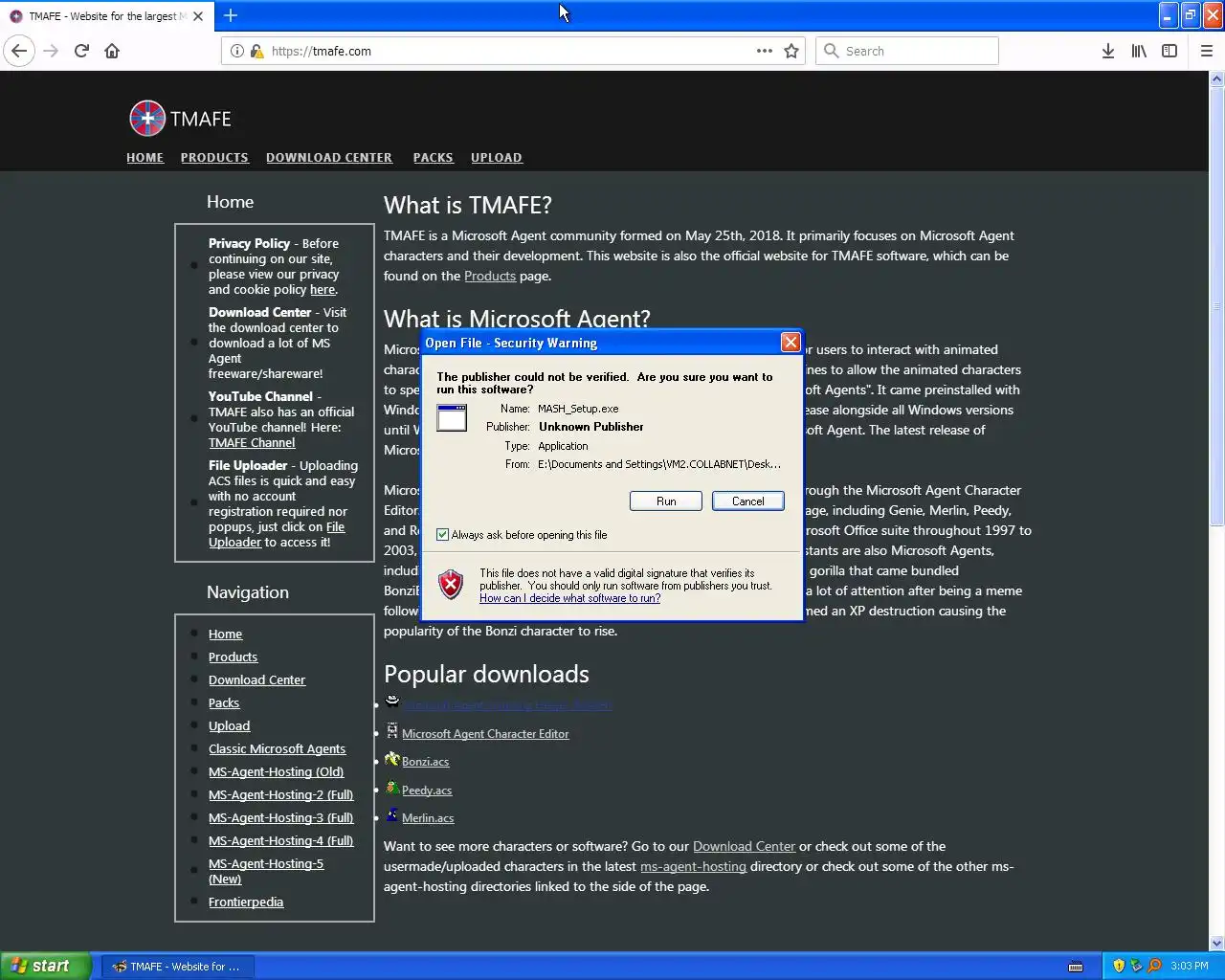
Task: Uncheck Always ask before opening this file
Action: tap(443, 535)
